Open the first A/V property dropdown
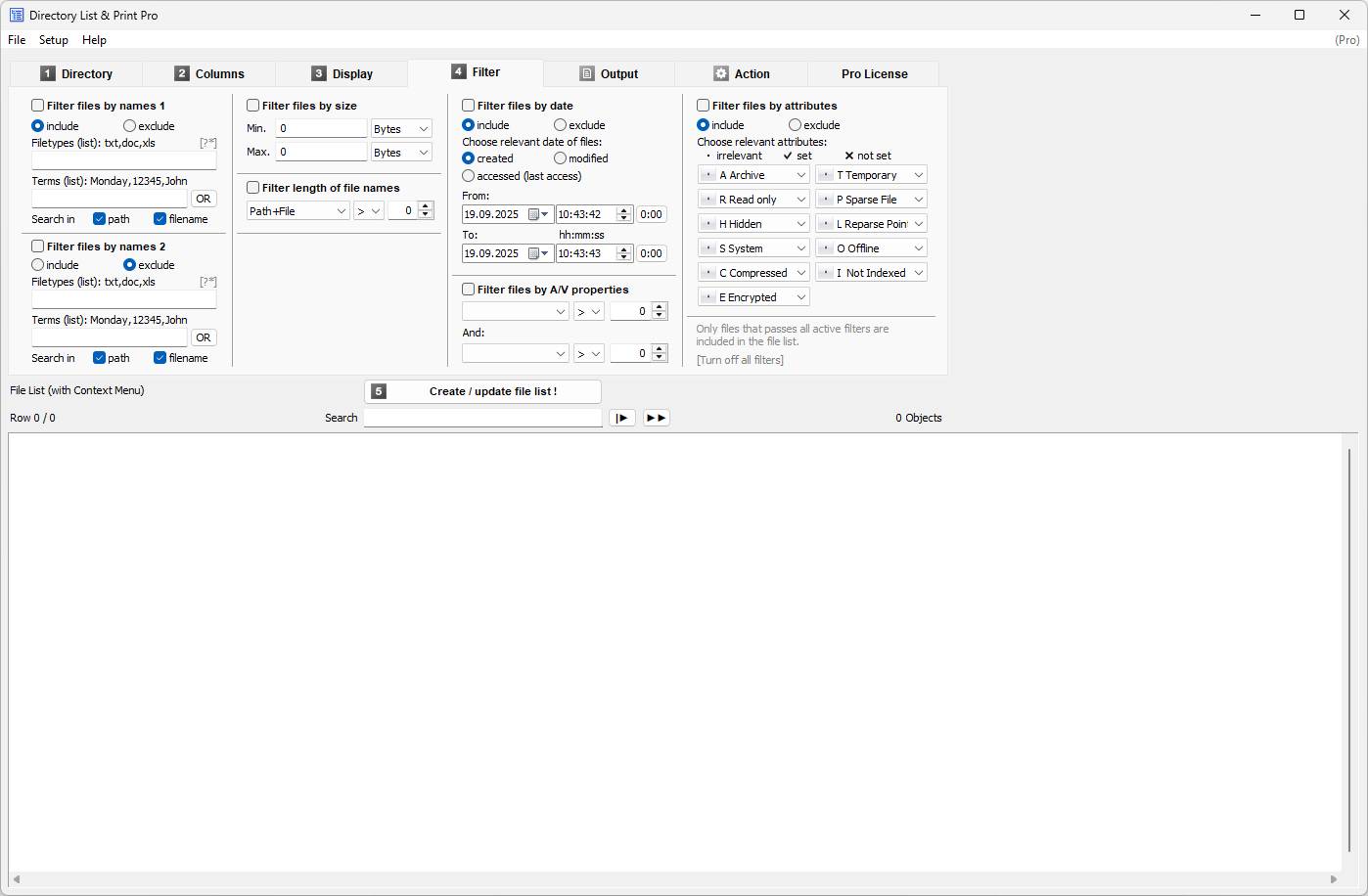The image size is (1368, 896). click(516, 311)
